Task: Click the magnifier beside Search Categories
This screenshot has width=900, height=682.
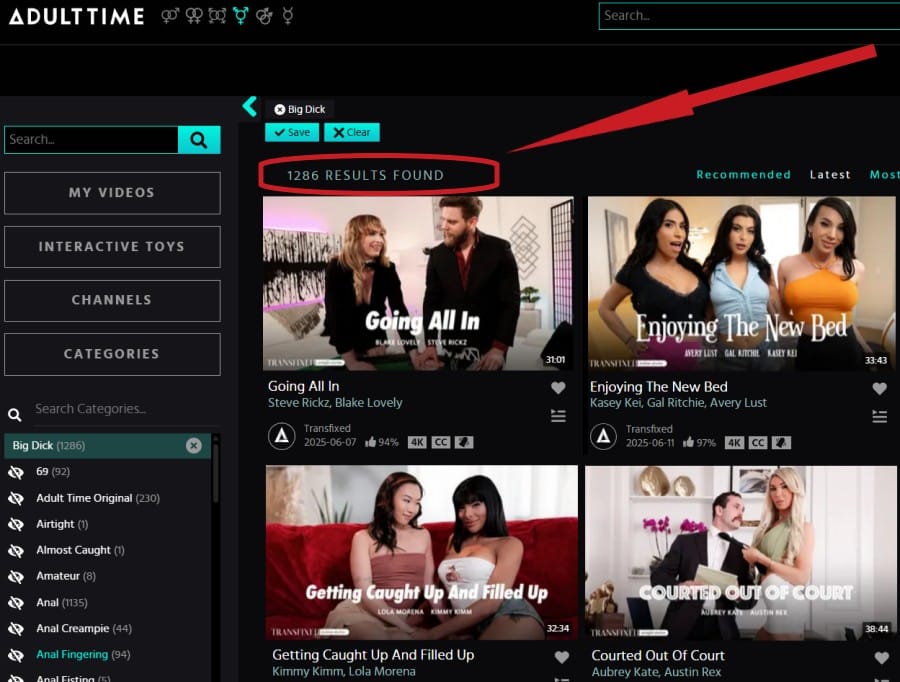Action: click(15, 414)
